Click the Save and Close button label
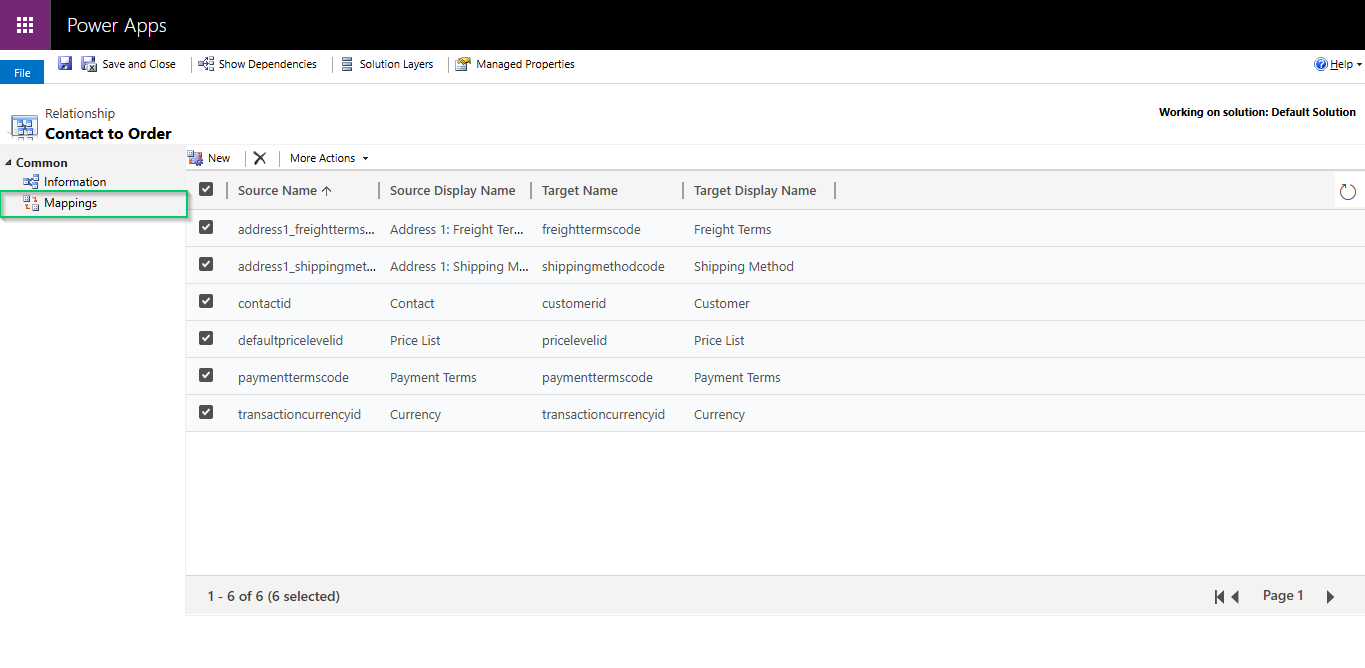This screenshot has height=668, width=1365. (139, 64)
